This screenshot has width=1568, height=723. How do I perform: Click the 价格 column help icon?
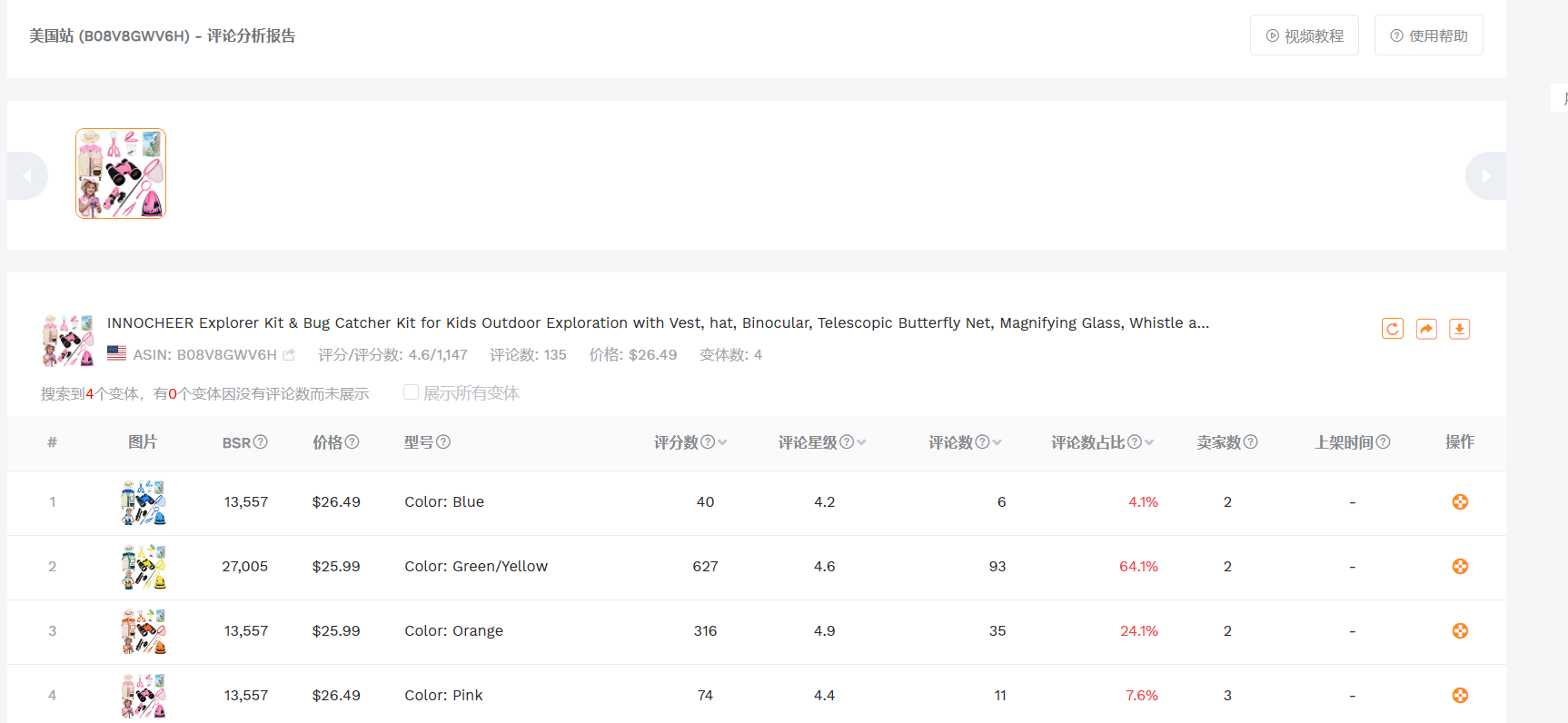click(352, 442)
